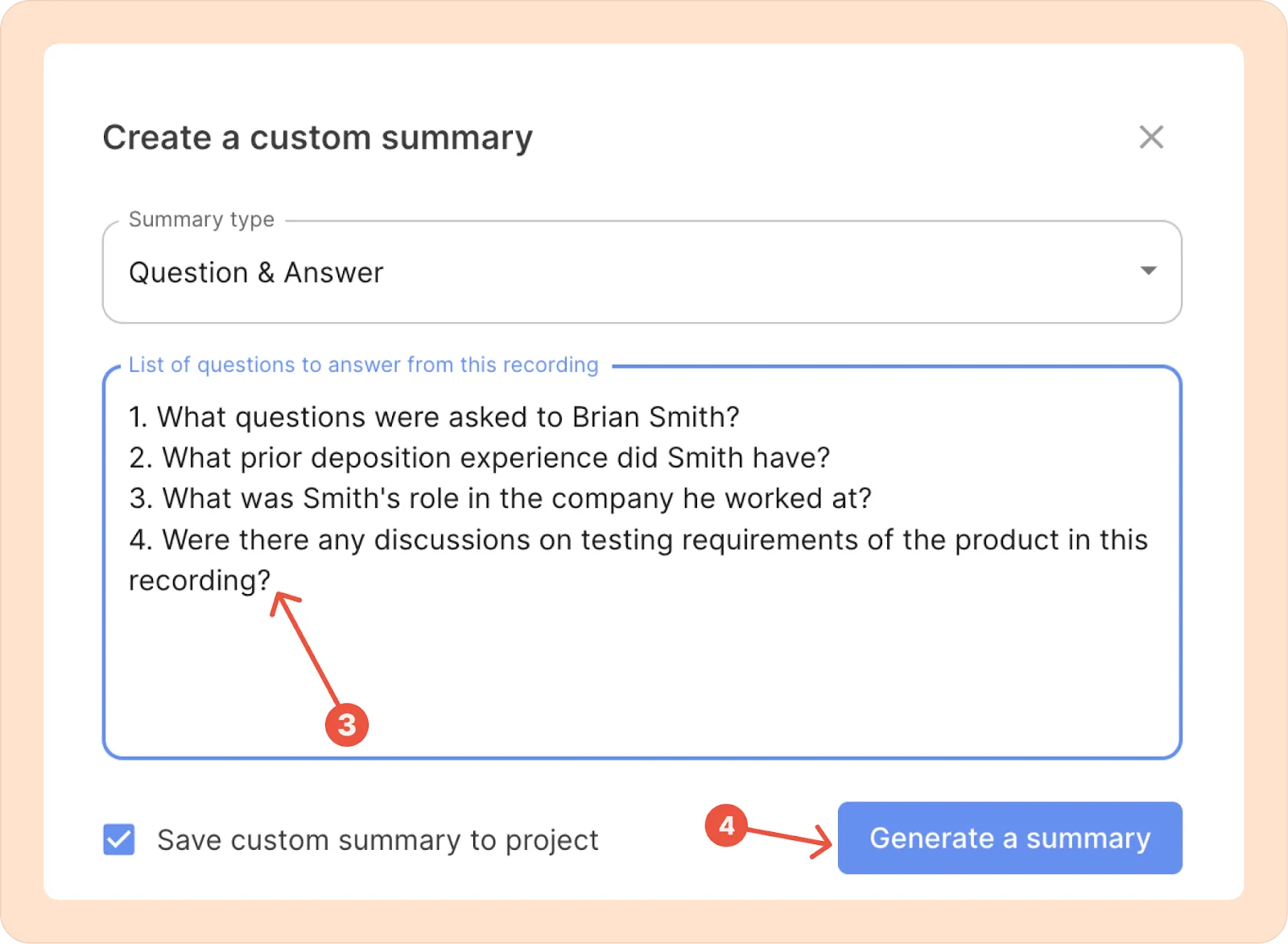1288x944 pixels.
Task: Click the red number 4 annotation badge
Action: (726, 825)
